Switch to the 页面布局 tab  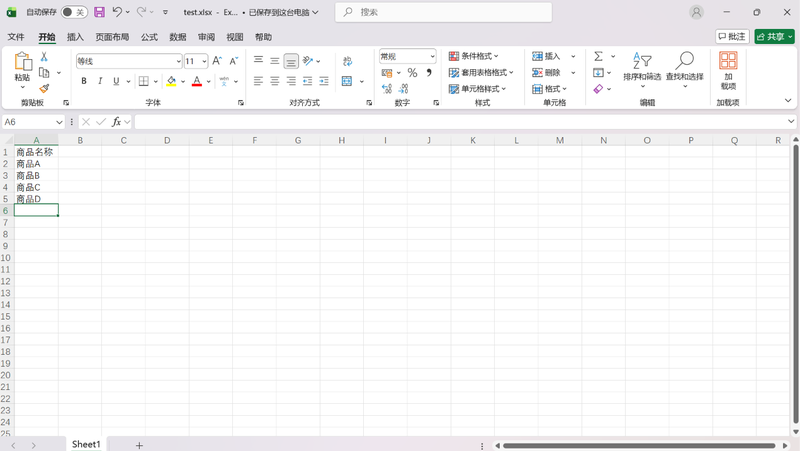pyautogui.click(x=112, y=37)
